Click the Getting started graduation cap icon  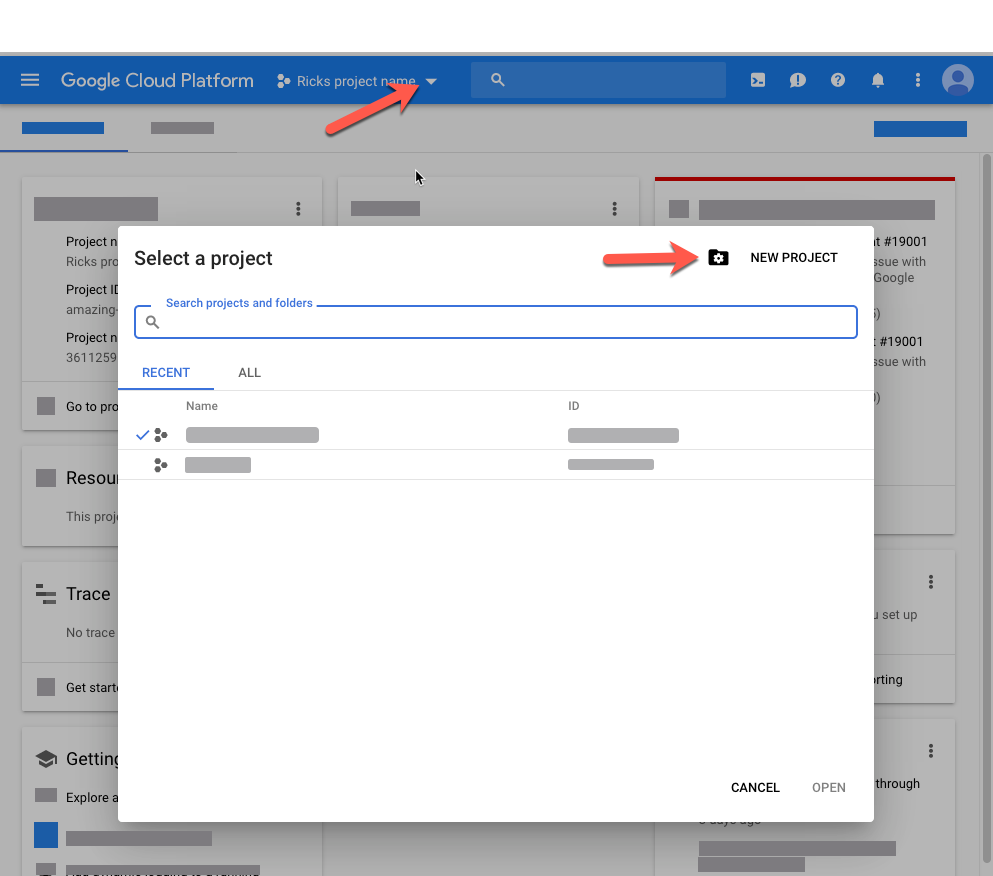[46, 758]
